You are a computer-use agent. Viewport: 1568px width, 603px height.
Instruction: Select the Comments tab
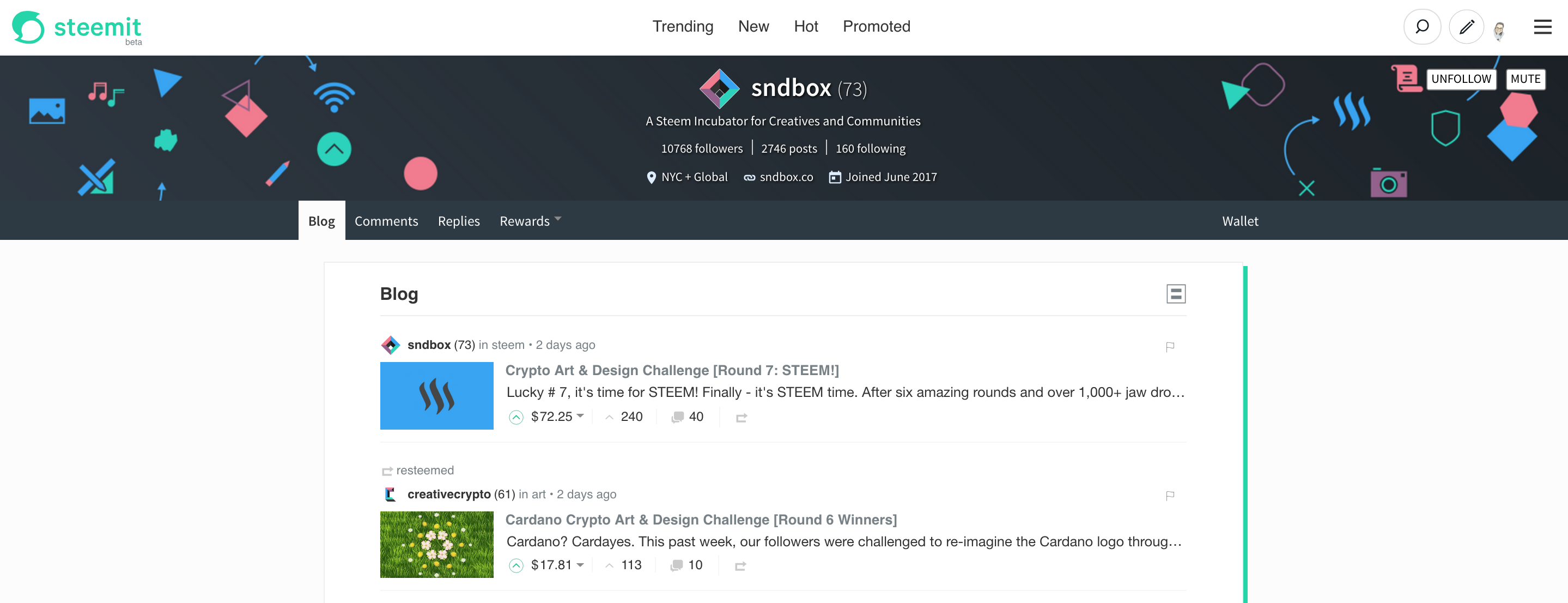pos(386,221)
